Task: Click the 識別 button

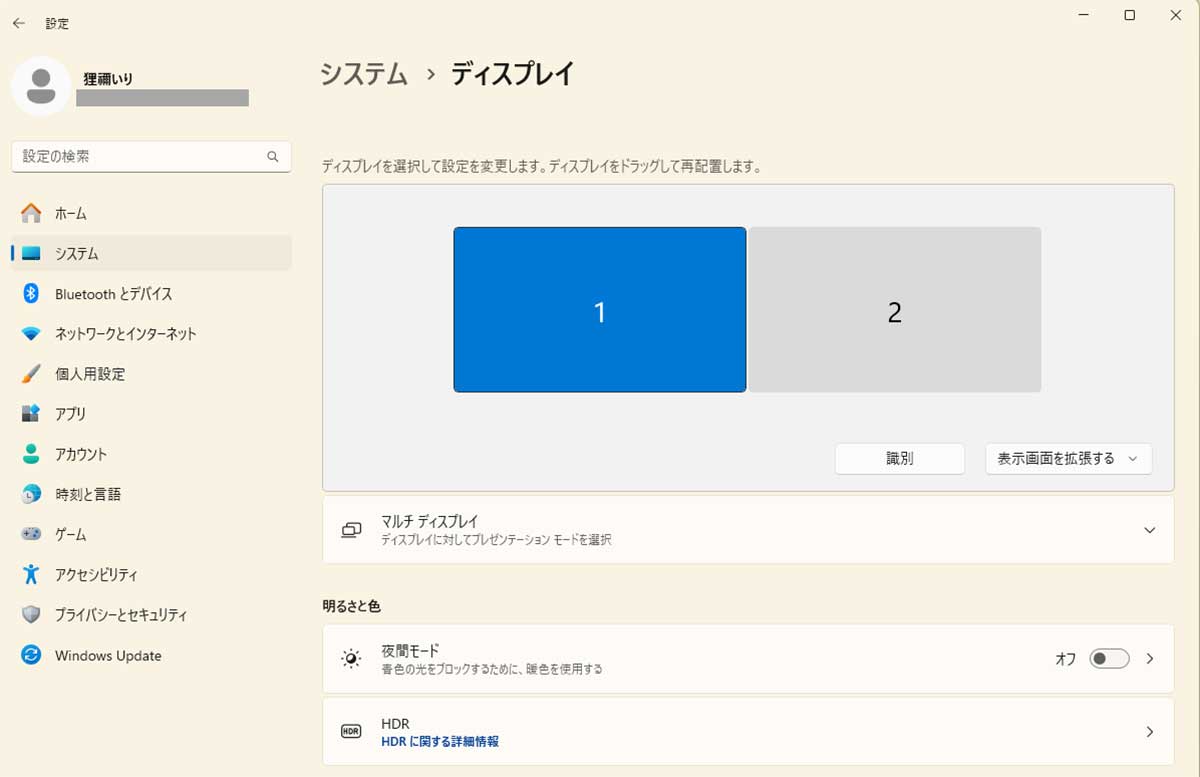Action: pos(900,459)
